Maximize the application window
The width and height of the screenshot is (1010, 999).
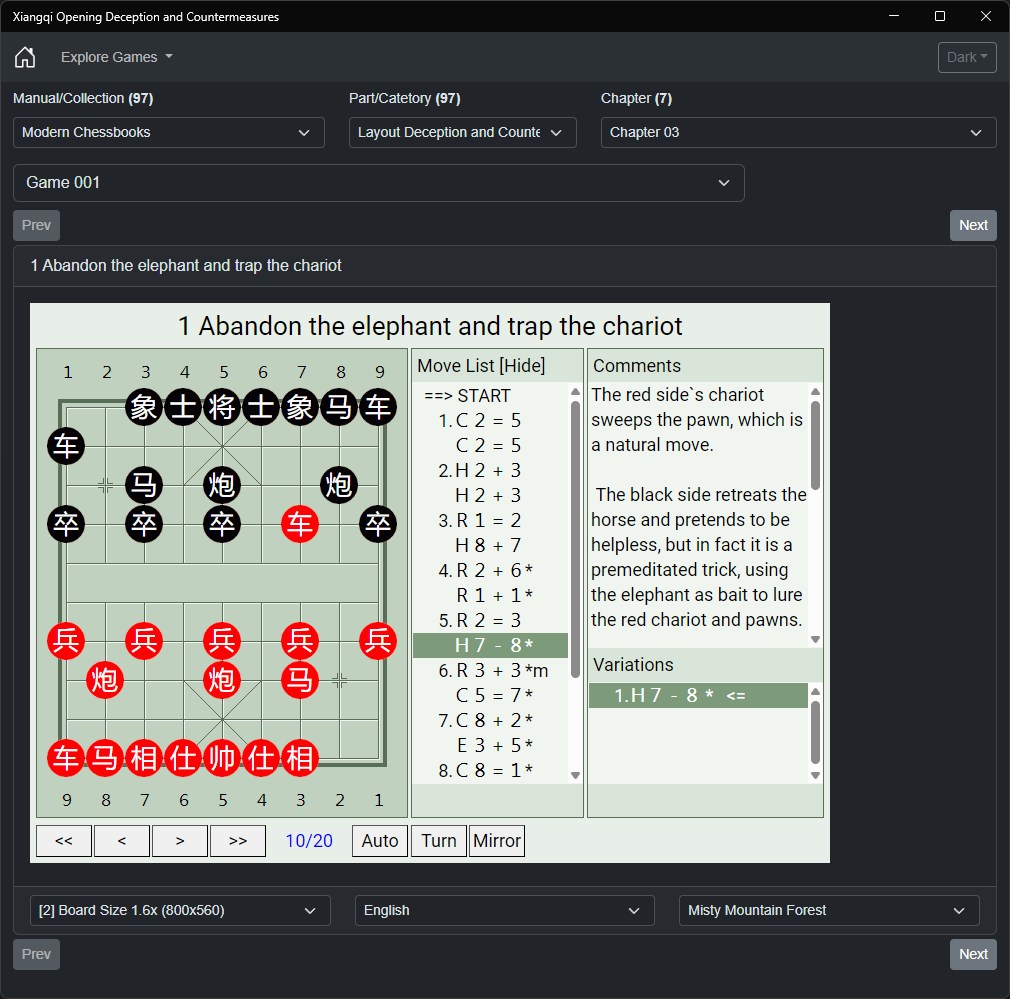coord(940,16)
